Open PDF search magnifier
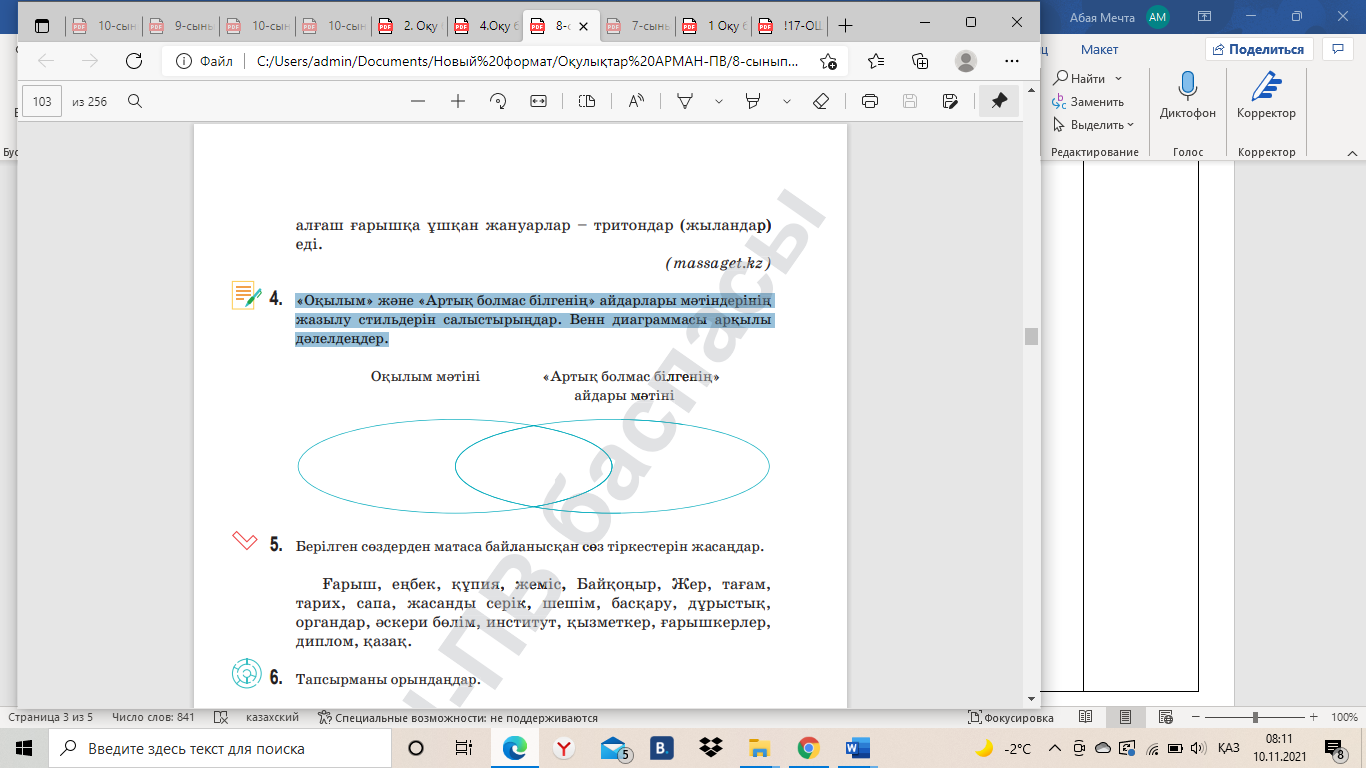Image resolution: width=1366 pixels, height=768 pixels. (x=135, y=101)
